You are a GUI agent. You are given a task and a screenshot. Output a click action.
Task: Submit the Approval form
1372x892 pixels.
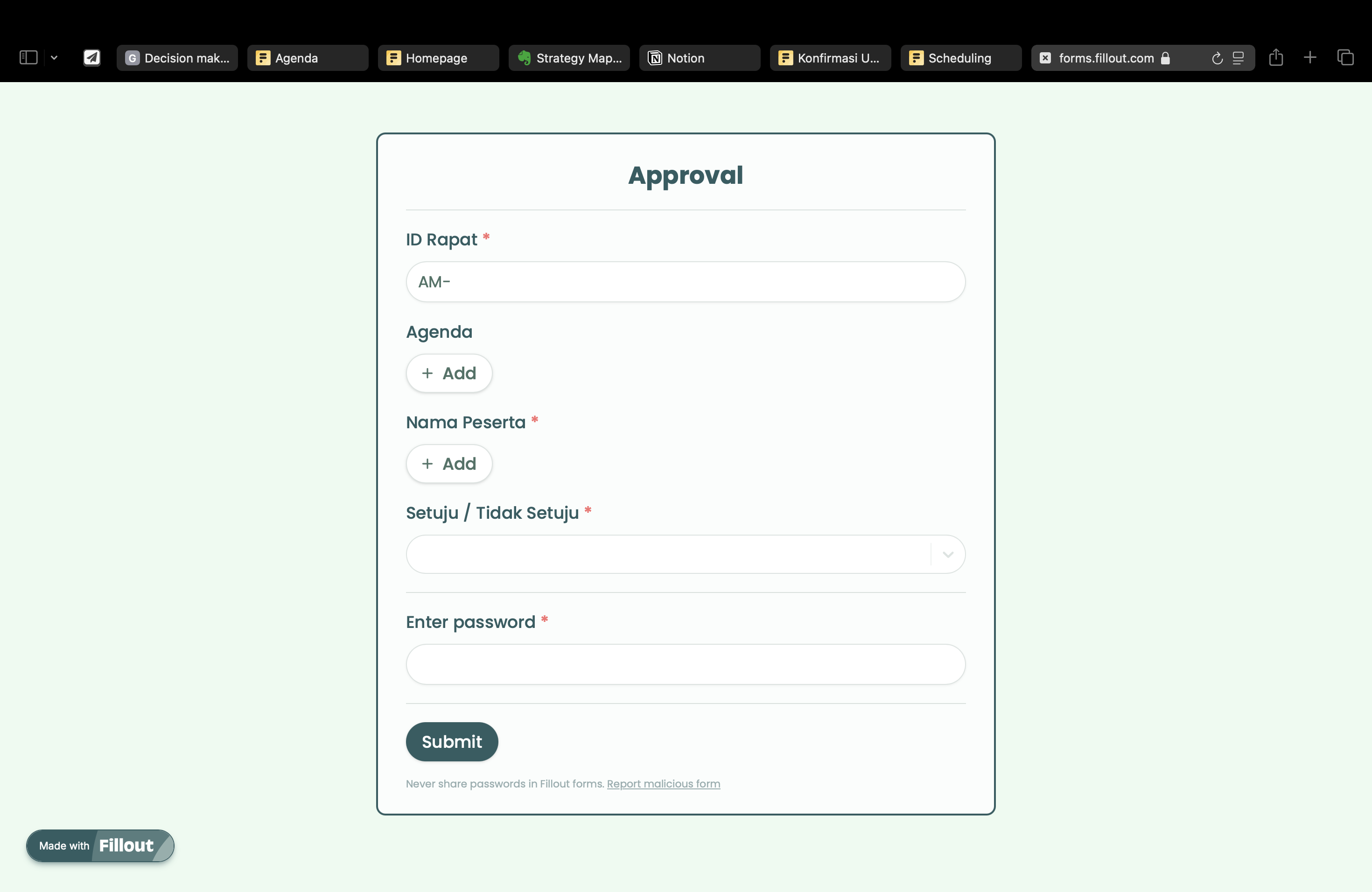click(x=452, y=742)
